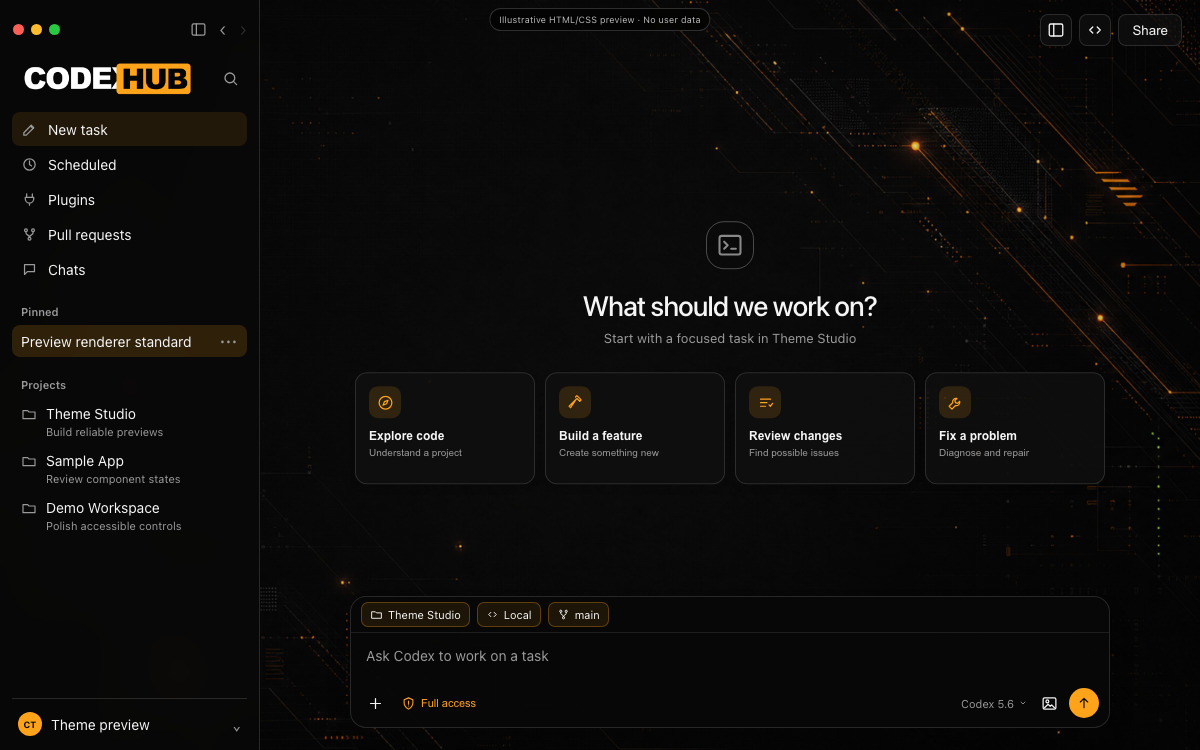
Task: Click the branch icon beside Pull requests
Action: pos(29,235)
